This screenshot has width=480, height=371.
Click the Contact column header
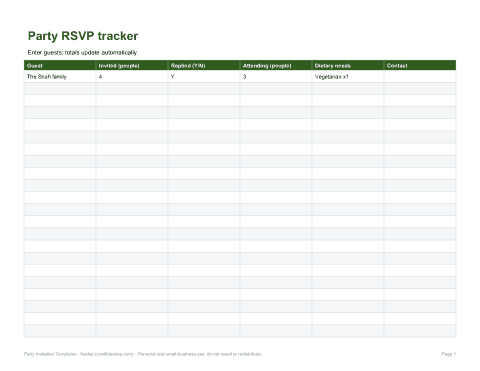420,65
